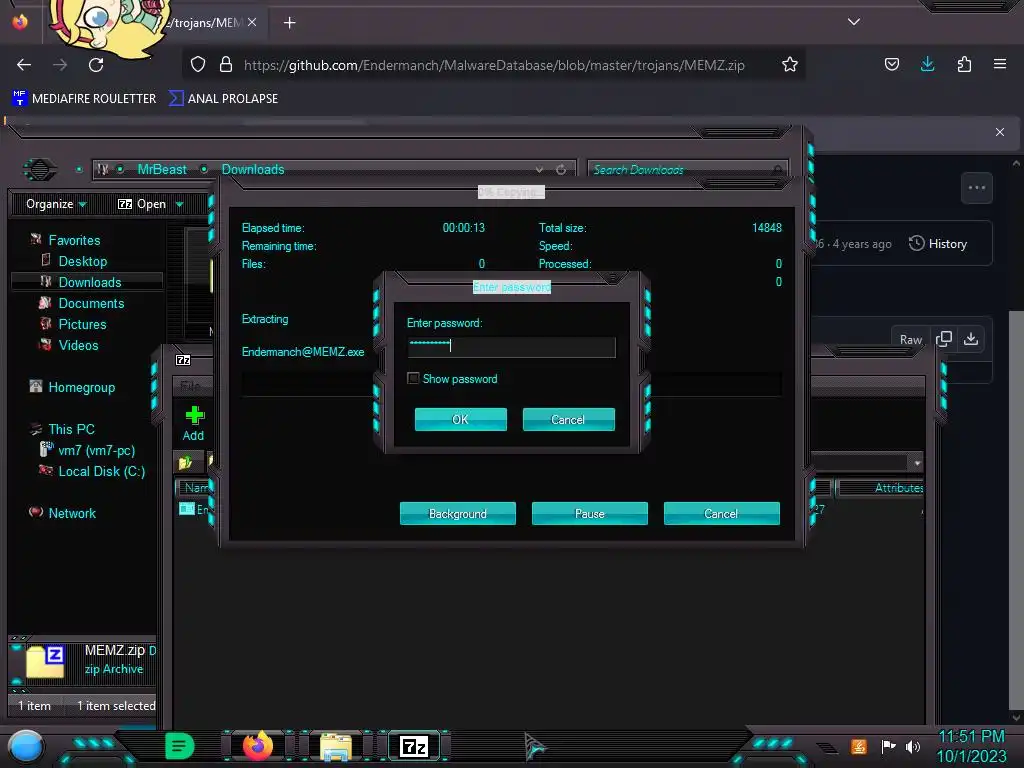Expand the list all tabs chevron

tap(854, 22)
